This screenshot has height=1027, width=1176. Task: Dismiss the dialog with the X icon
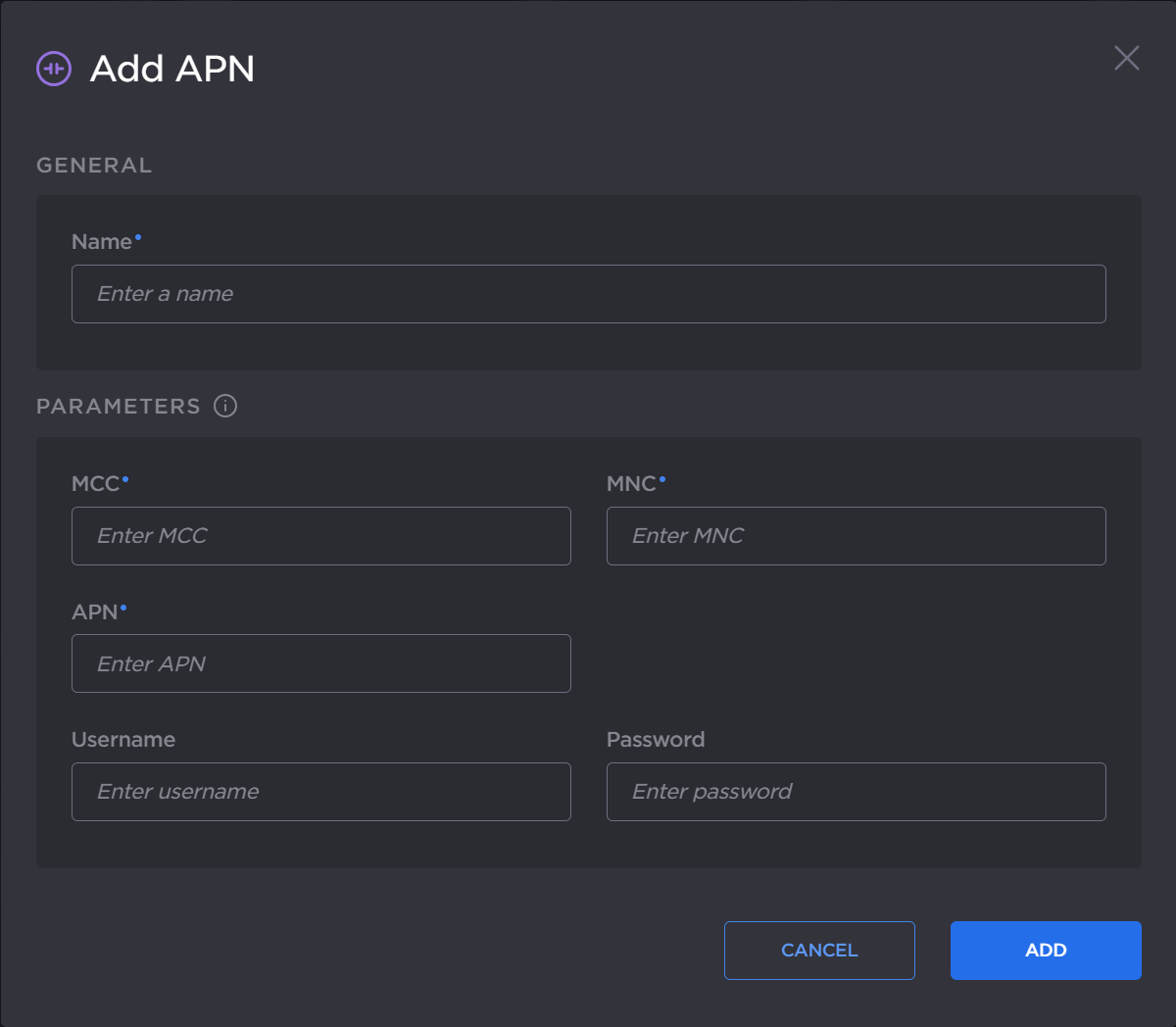[x=1126, y=59]
